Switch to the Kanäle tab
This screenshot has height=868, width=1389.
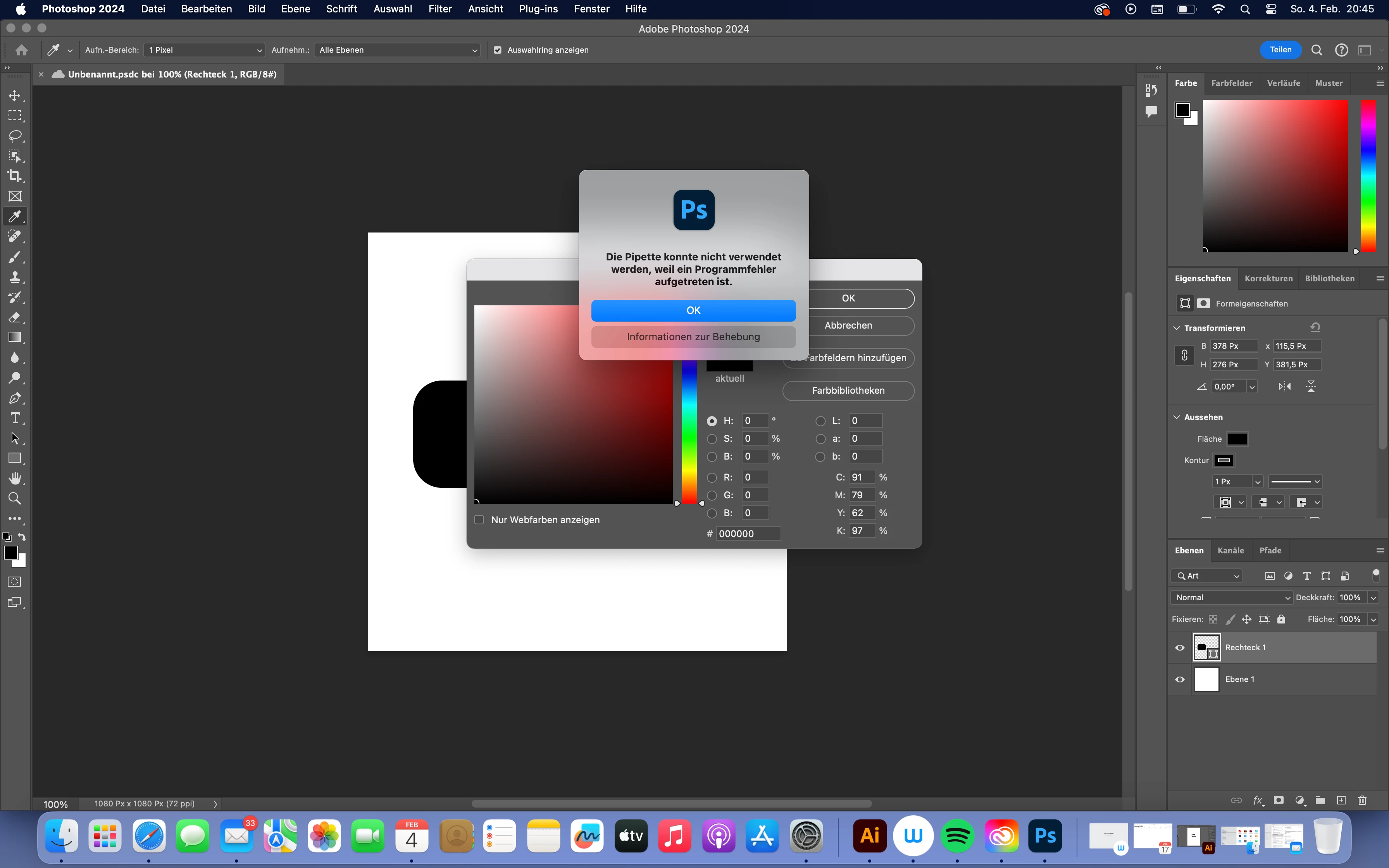[1230, 551]
